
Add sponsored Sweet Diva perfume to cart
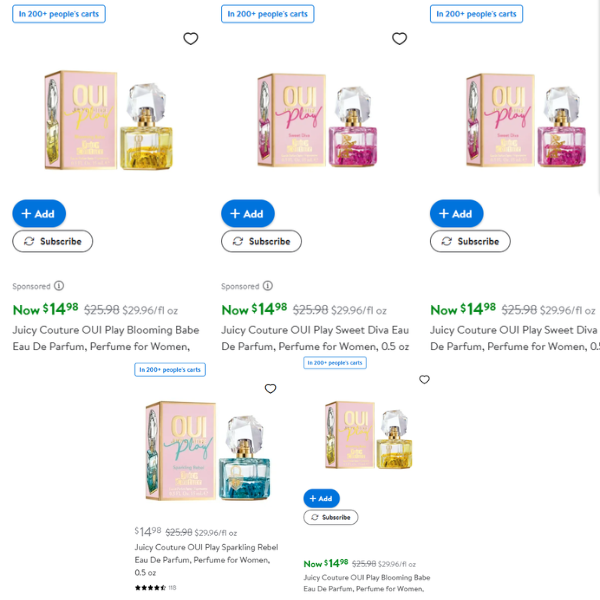(x=248, y=214)
